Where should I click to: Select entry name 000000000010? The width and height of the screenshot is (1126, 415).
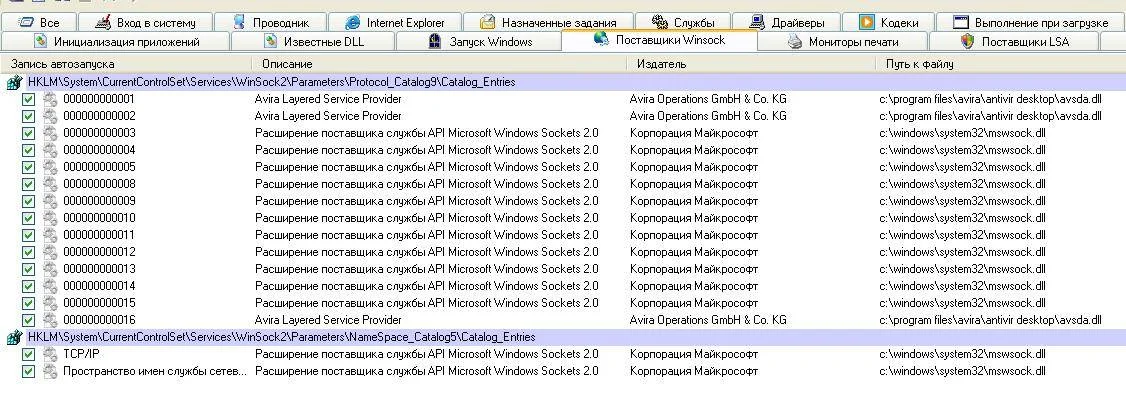[99, 218]
